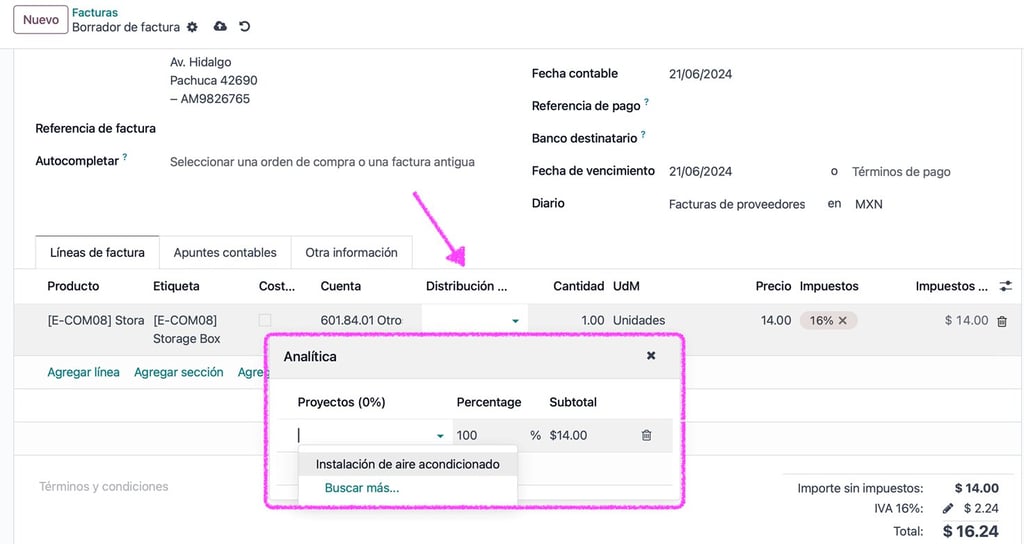The height and width of the screenshot is (544, 1024).
Task: Click the Unidades unit cell
Action: [639, 321]
